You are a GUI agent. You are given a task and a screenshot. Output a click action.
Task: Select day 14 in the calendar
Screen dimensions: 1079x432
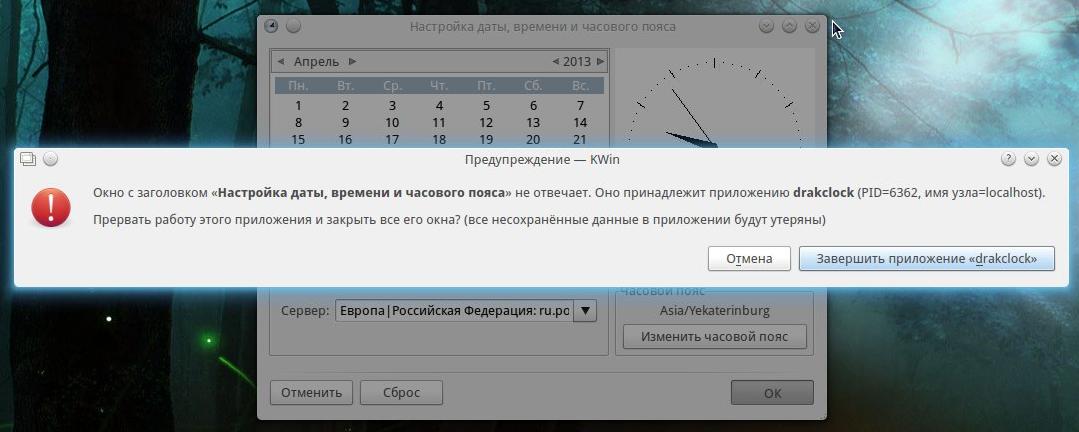[x=581, y=122]
